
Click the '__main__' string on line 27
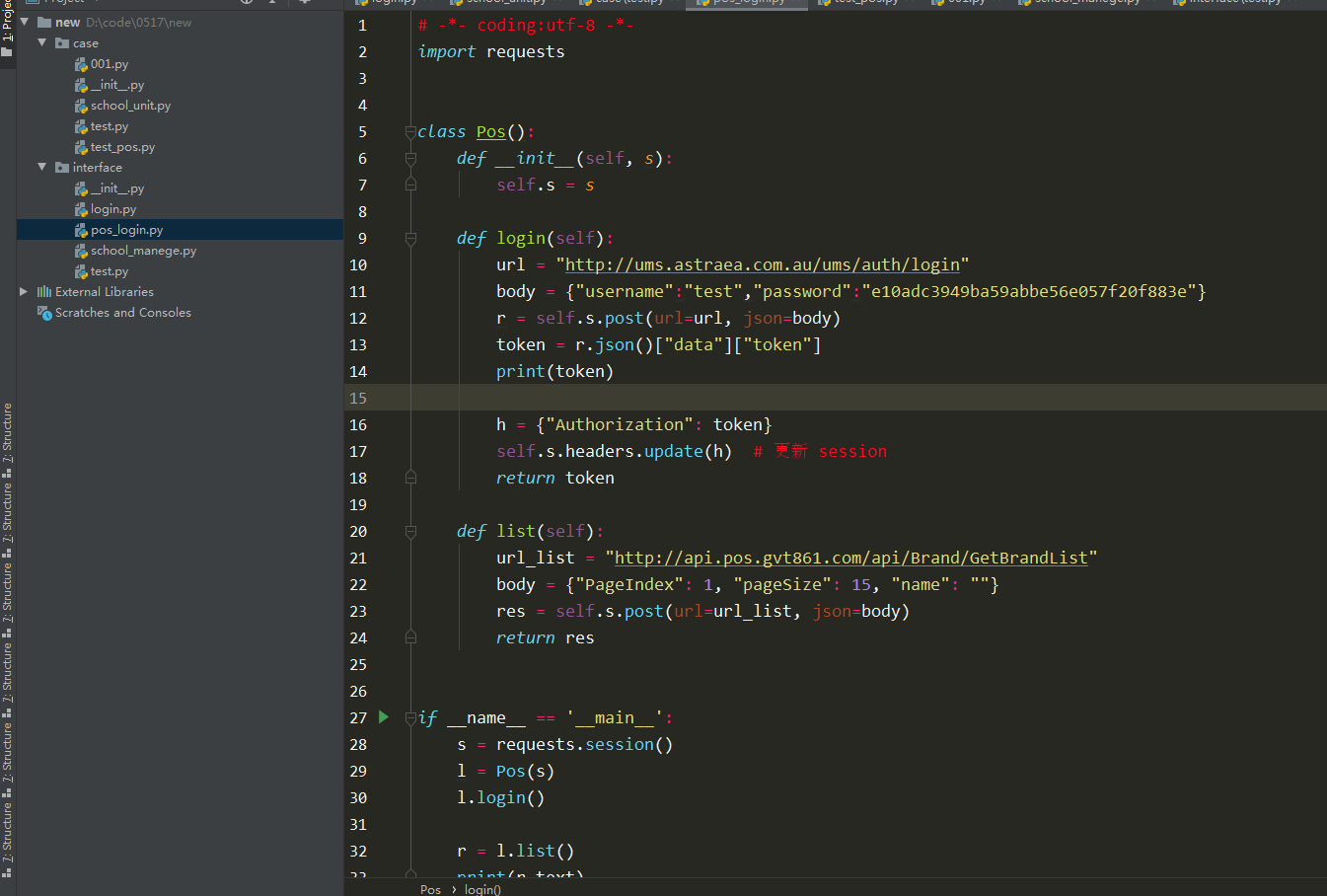click(x=615, y=717)
